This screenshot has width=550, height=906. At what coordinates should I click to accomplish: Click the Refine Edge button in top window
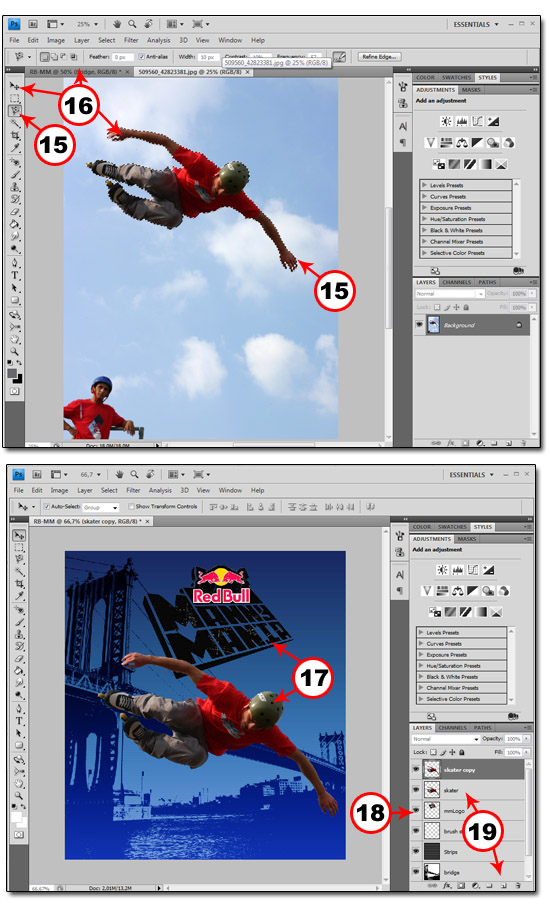tap(379, 57)
